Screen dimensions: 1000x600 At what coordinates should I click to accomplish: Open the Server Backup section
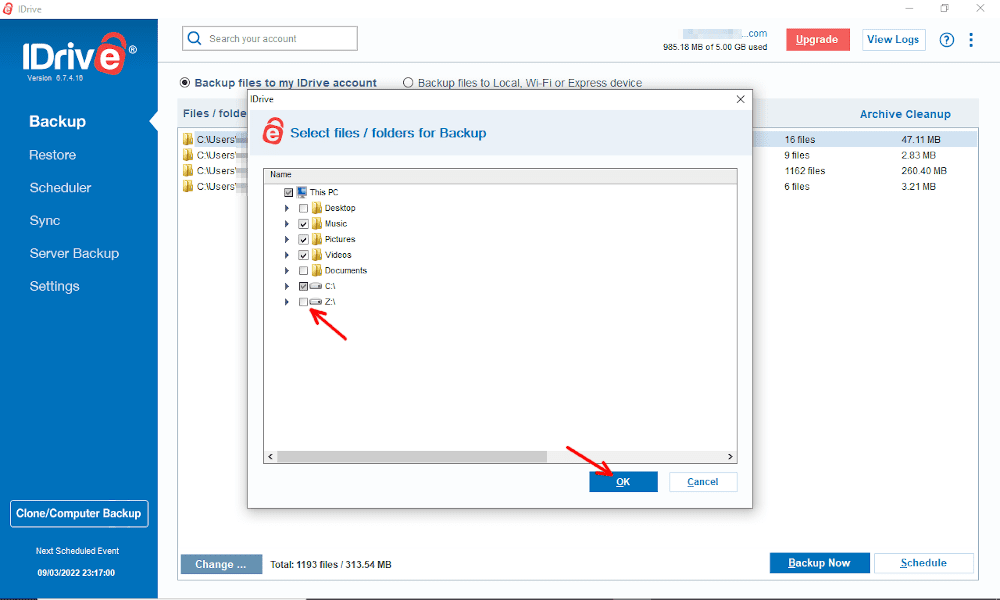point(74,254)
